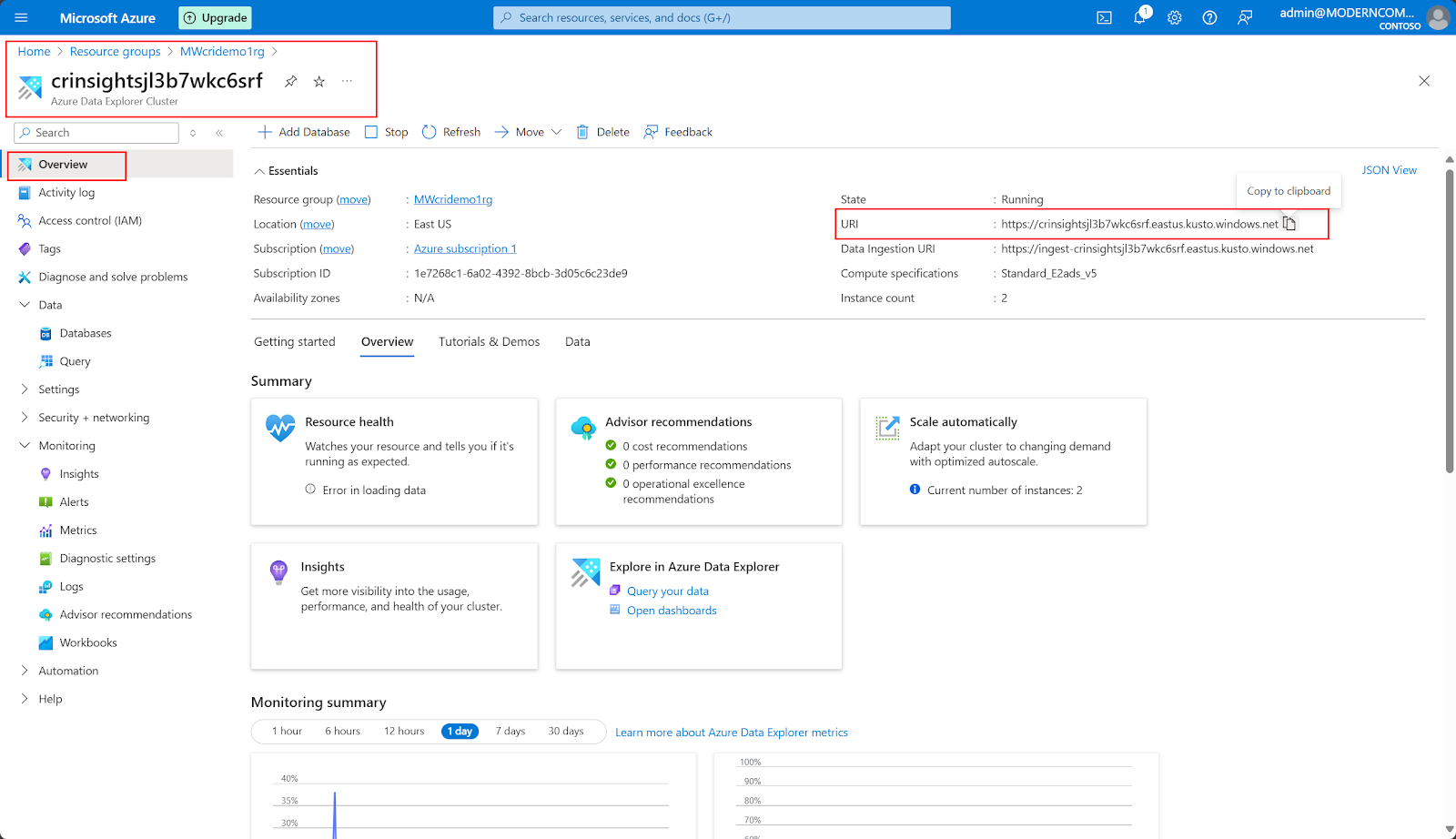Open JSON View link

tap(1389, 170)
